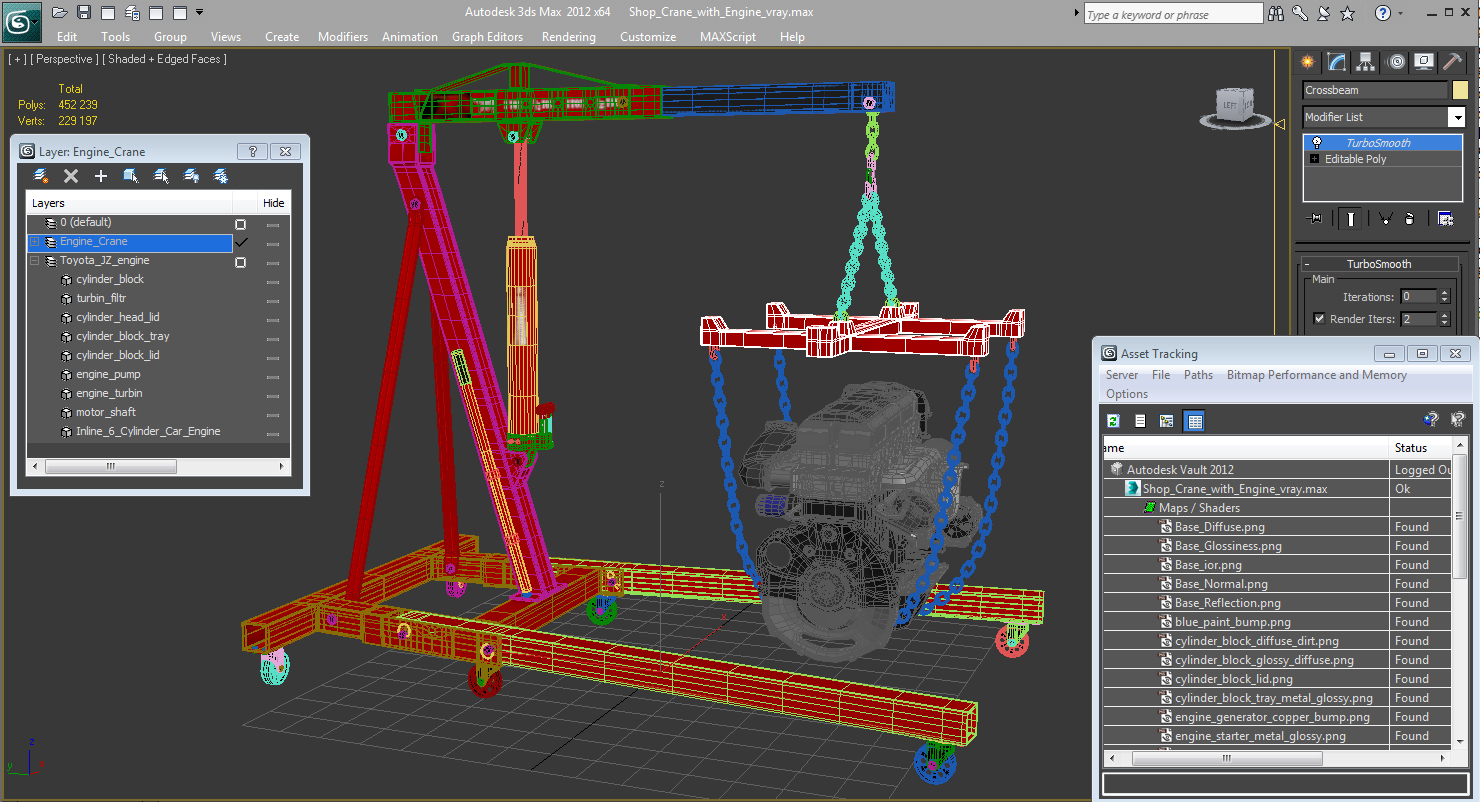Toggle Show end result icon
The height and width of the screenshot is (802, 1480).
[x=1351, y=218]
